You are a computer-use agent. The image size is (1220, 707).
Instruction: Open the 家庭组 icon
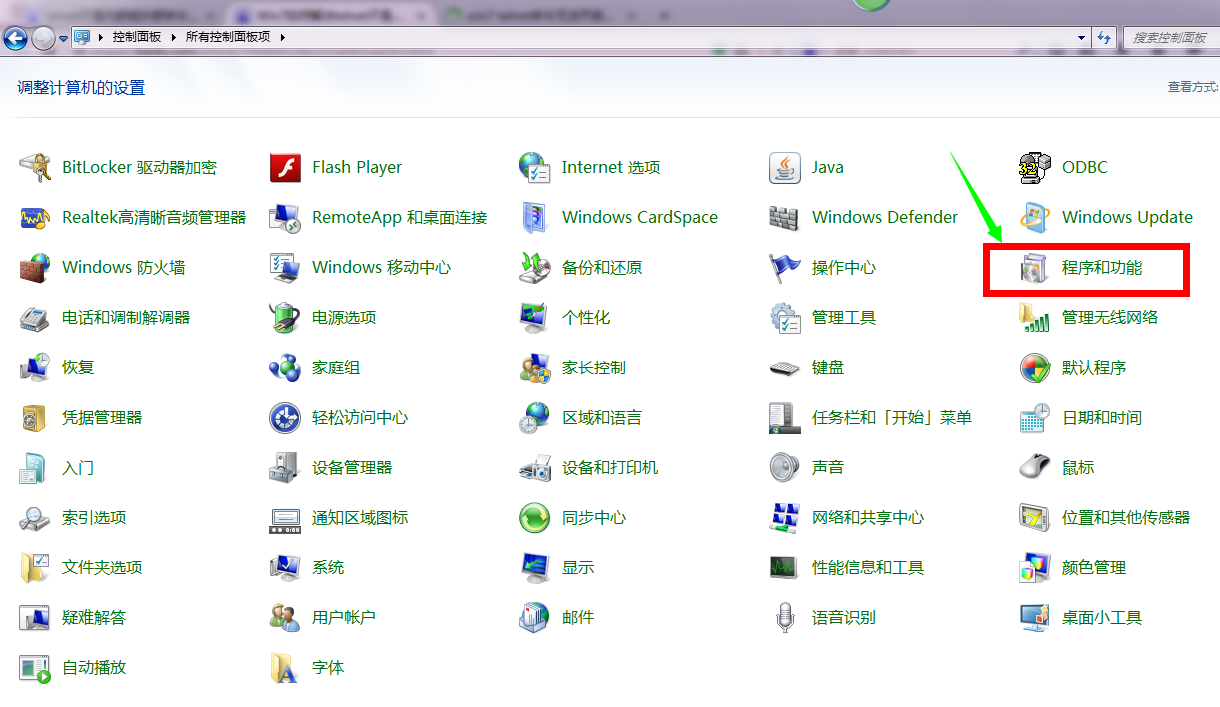(285, 367)
